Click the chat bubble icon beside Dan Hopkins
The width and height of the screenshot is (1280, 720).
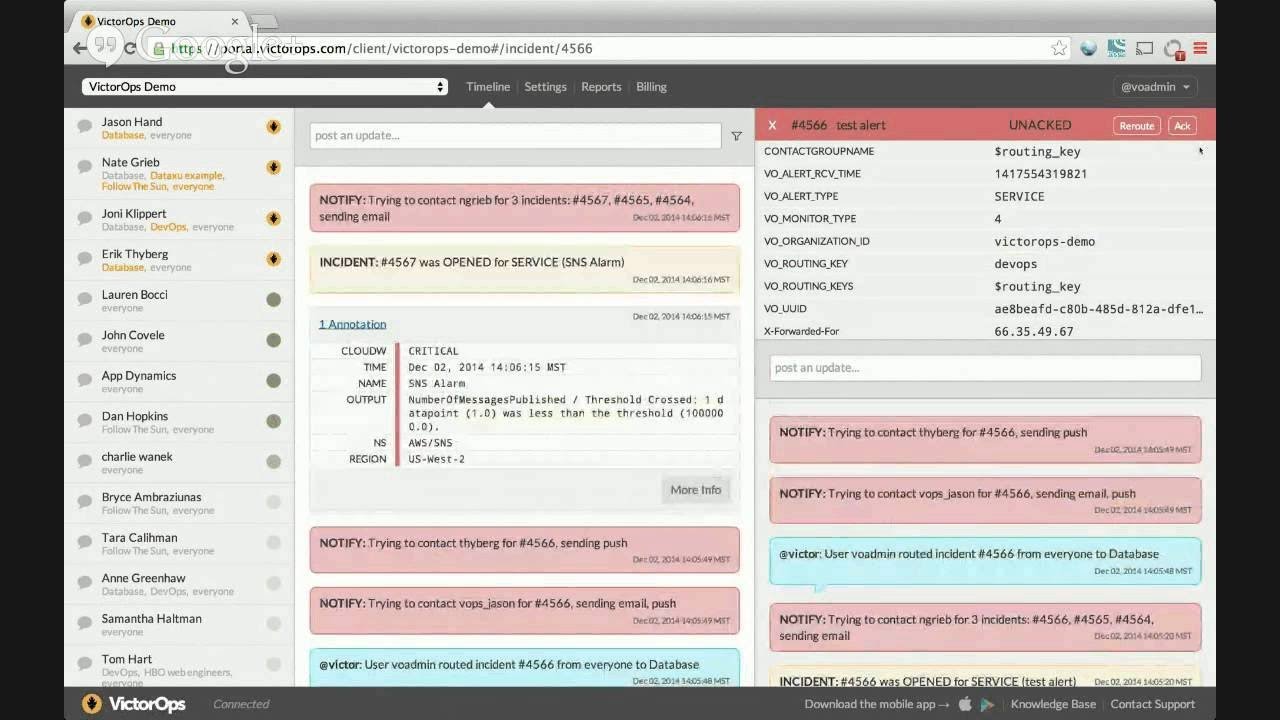click(85, 421)
